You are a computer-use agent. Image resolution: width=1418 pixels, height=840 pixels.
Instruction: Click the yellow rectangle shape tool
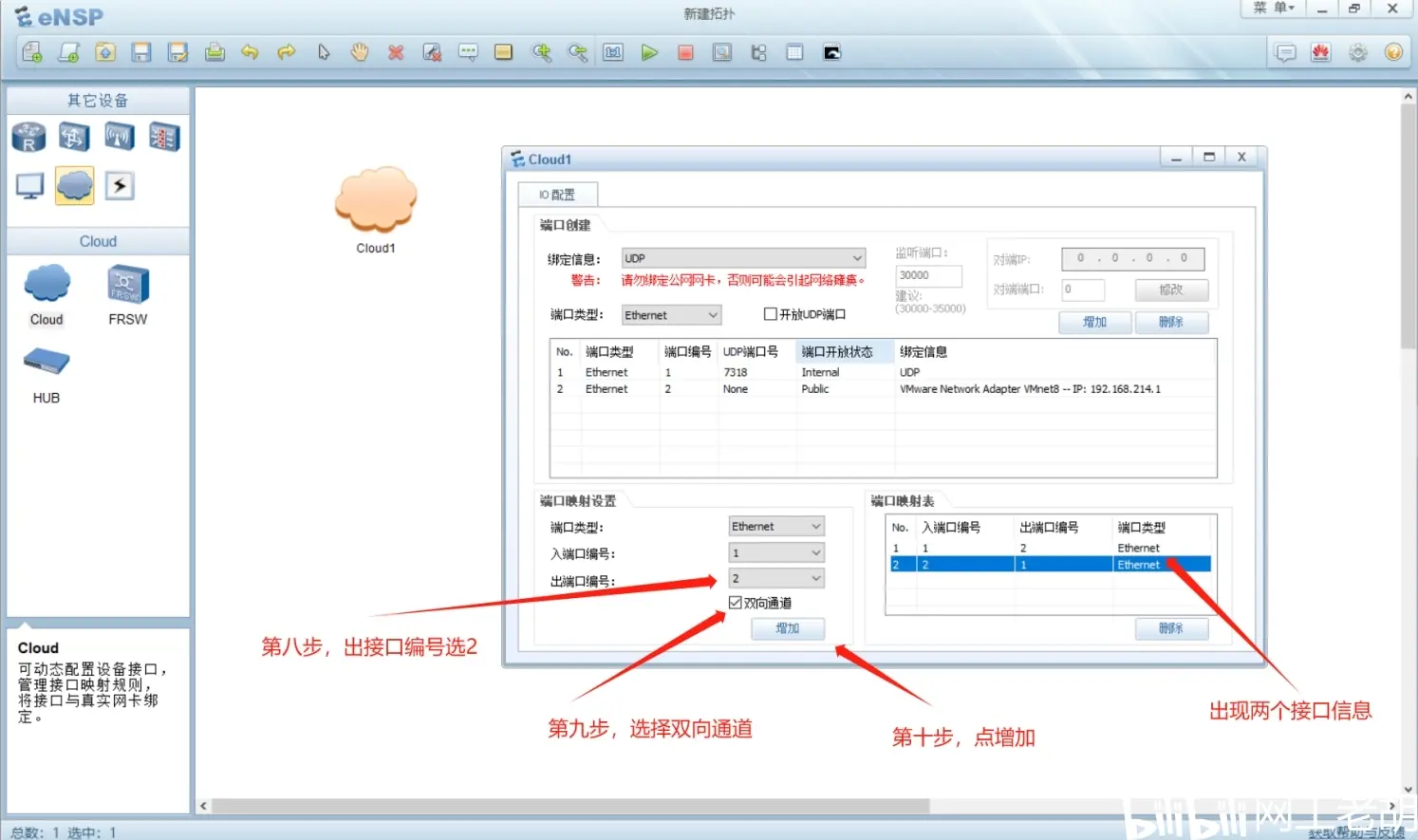(x=504, y=52)
